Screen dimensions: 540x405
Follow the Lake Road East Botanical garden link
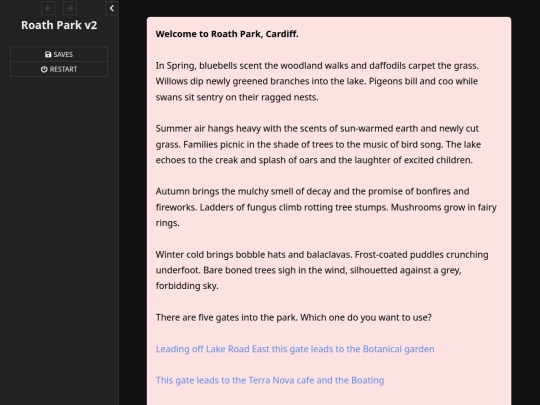(x=295, y=349)
